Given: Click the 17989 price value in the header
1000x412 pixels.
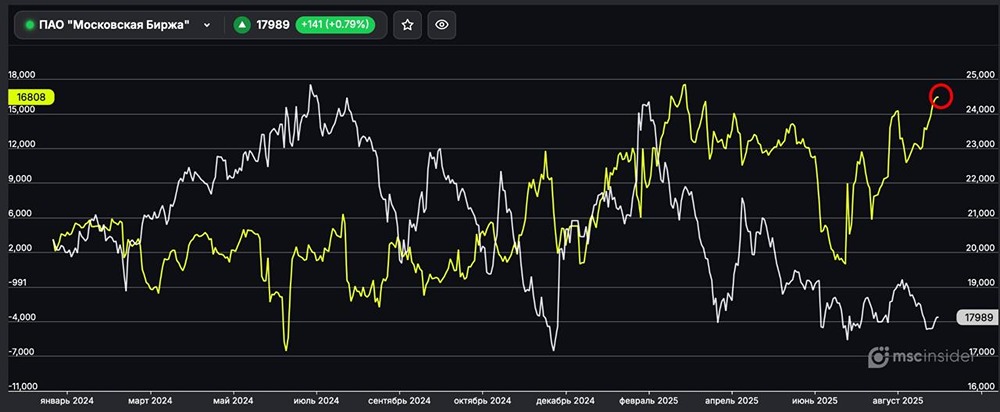Looking at the screenshot, I should click(273, 25).
